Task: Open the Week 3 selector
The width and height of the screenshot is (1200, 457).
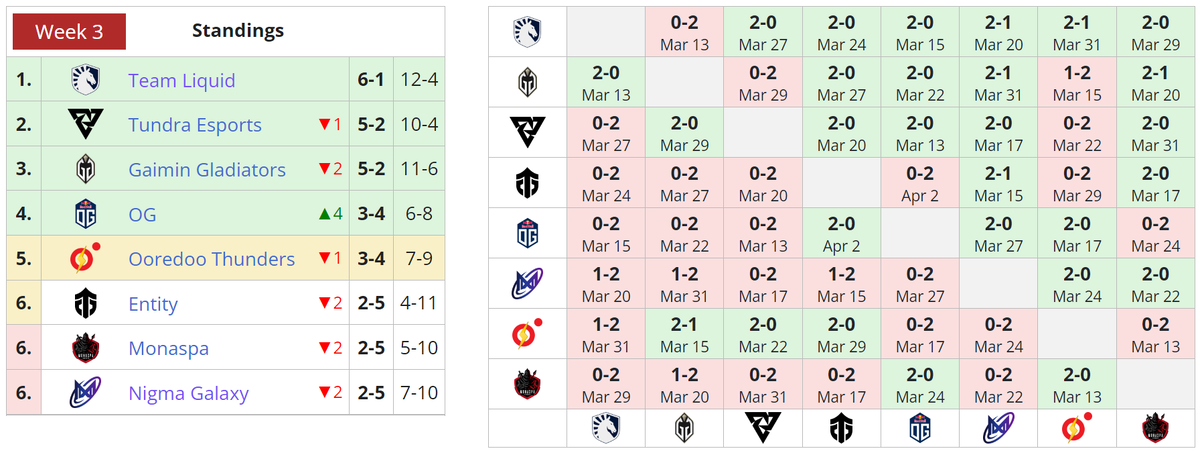Action: [x=69, y=31]
